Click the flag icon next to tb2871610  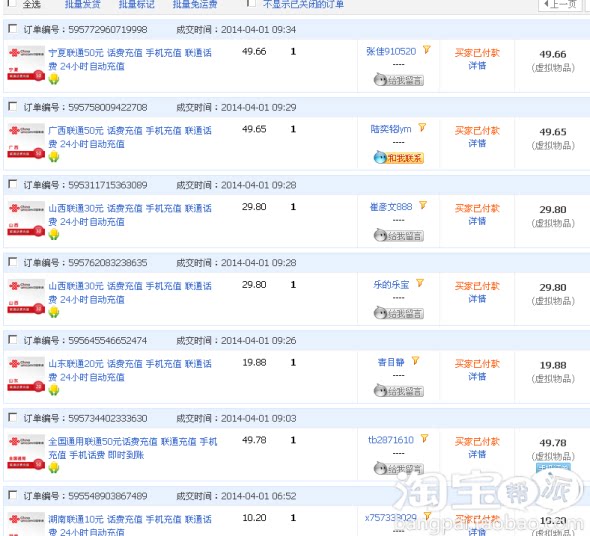[424, 438]
